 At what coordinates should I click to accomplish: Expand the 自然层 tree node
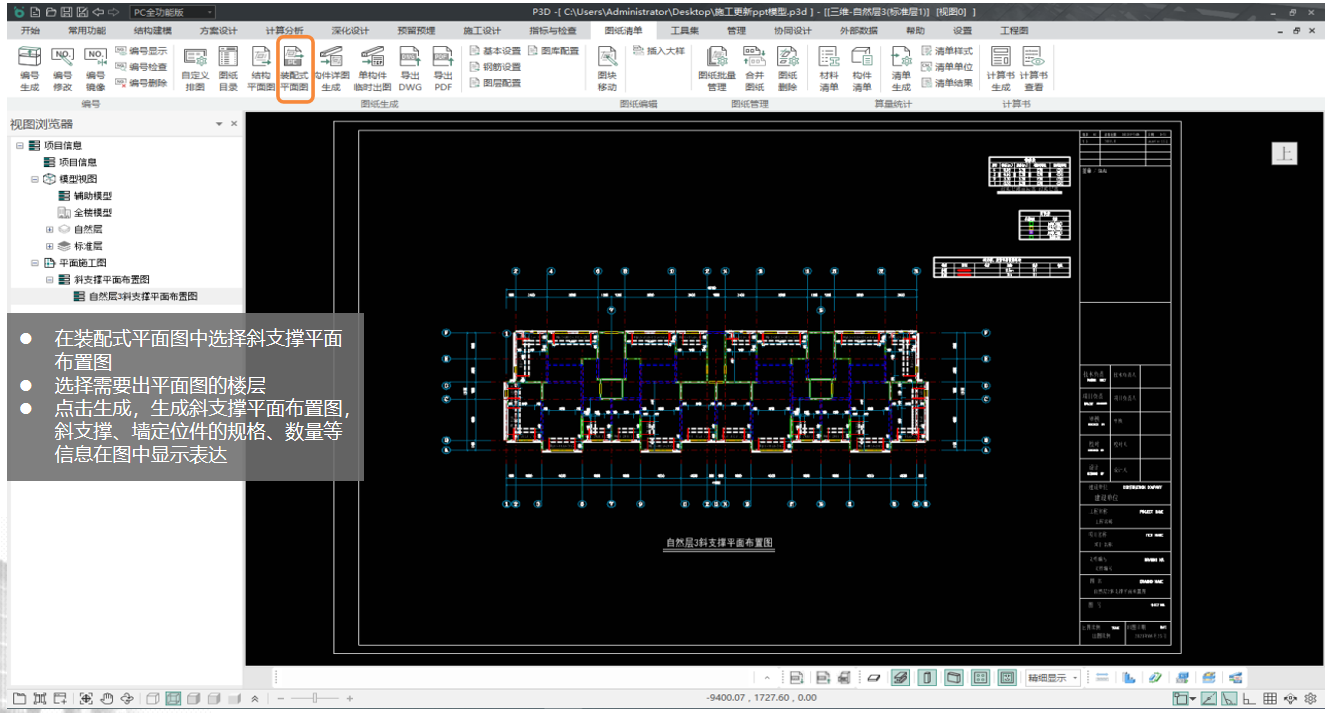coord(50,229)
